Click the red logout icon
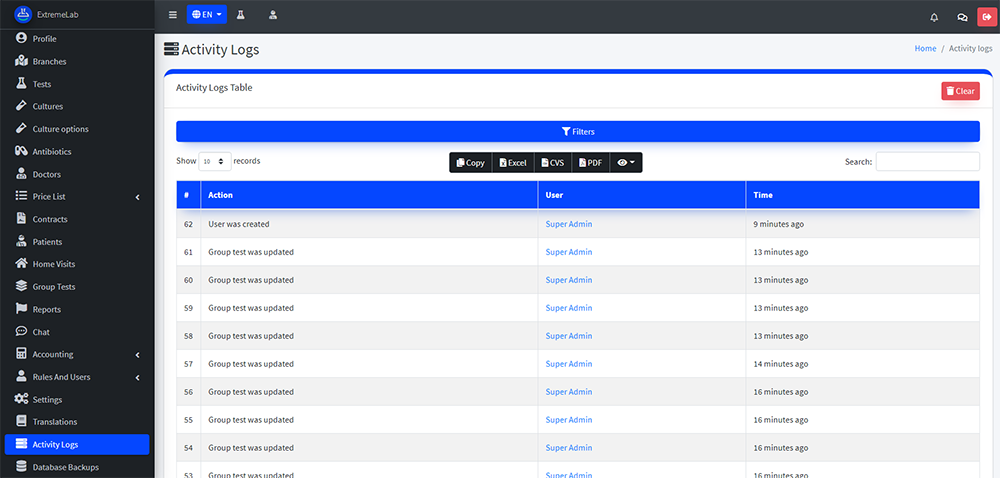1000x478 pixels. click(x=987, y=17)
